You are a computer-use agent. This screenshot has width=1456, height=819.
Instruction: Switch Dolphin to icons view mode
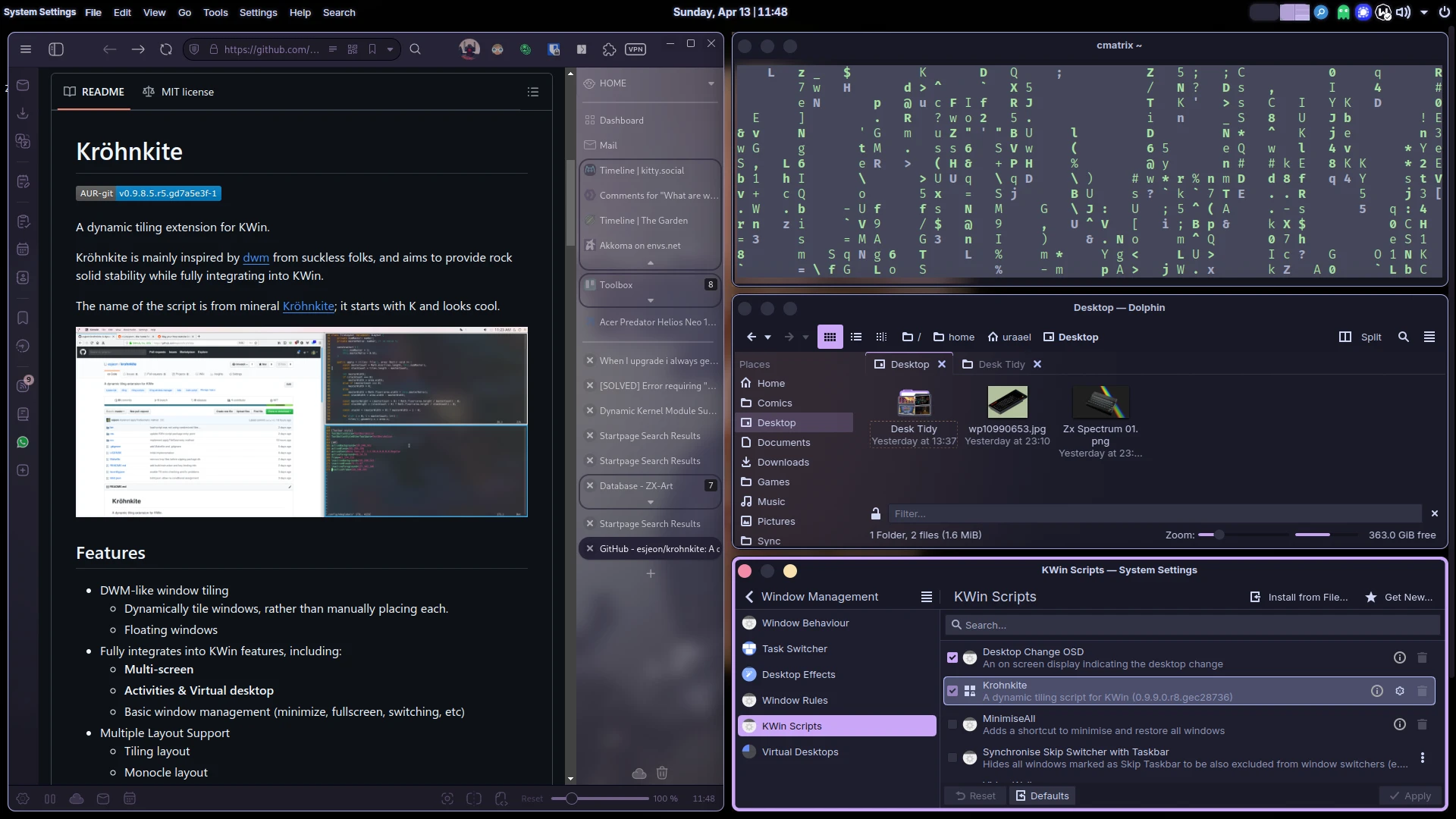coord(830,337)
